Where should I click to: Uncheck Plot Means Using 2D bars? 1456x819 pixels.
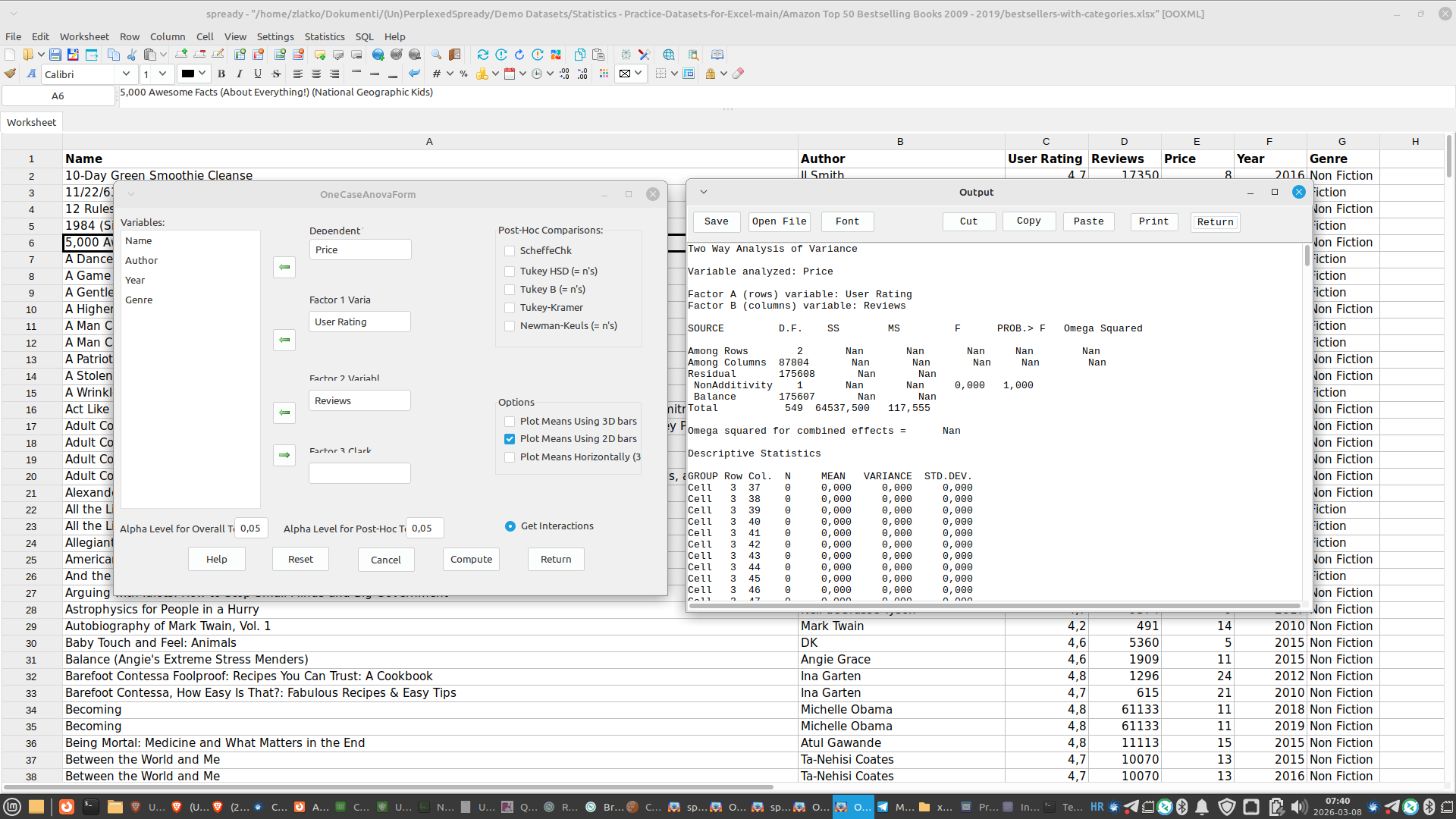click(x=510, y=439)
